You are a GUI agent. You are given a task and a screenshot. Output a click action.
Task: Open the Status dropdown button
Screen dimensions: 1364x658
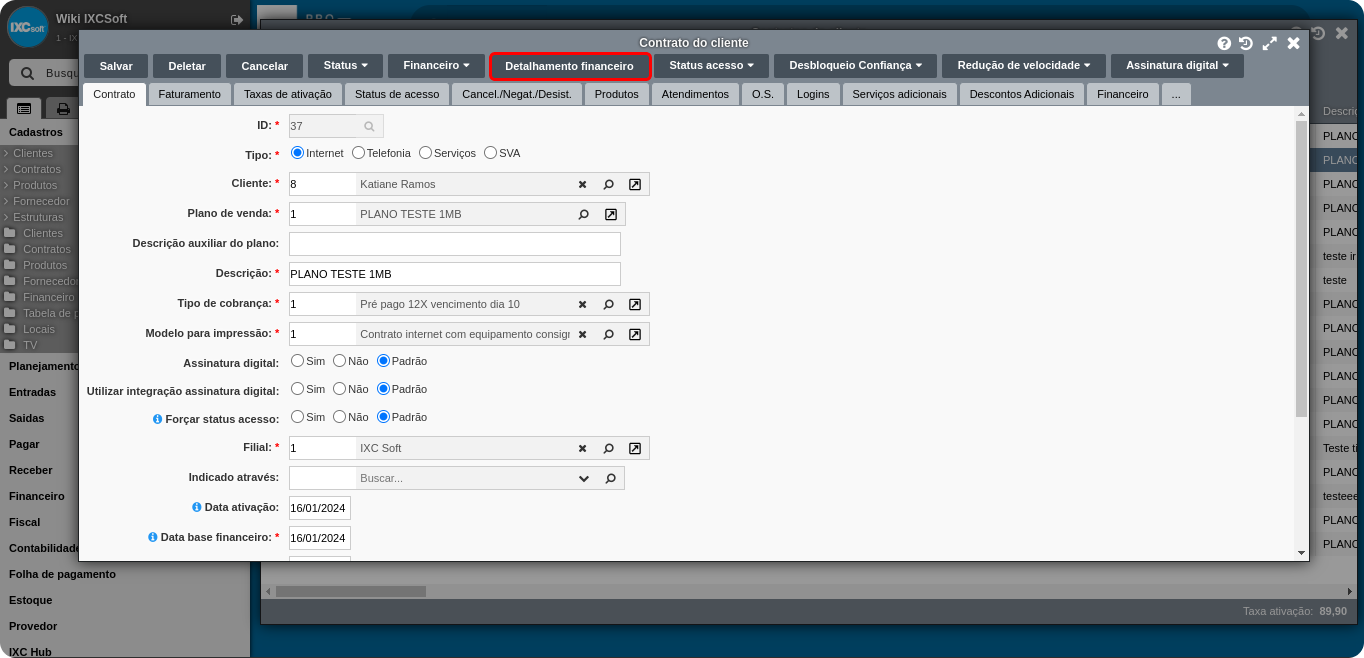click(x=345, y=65)
